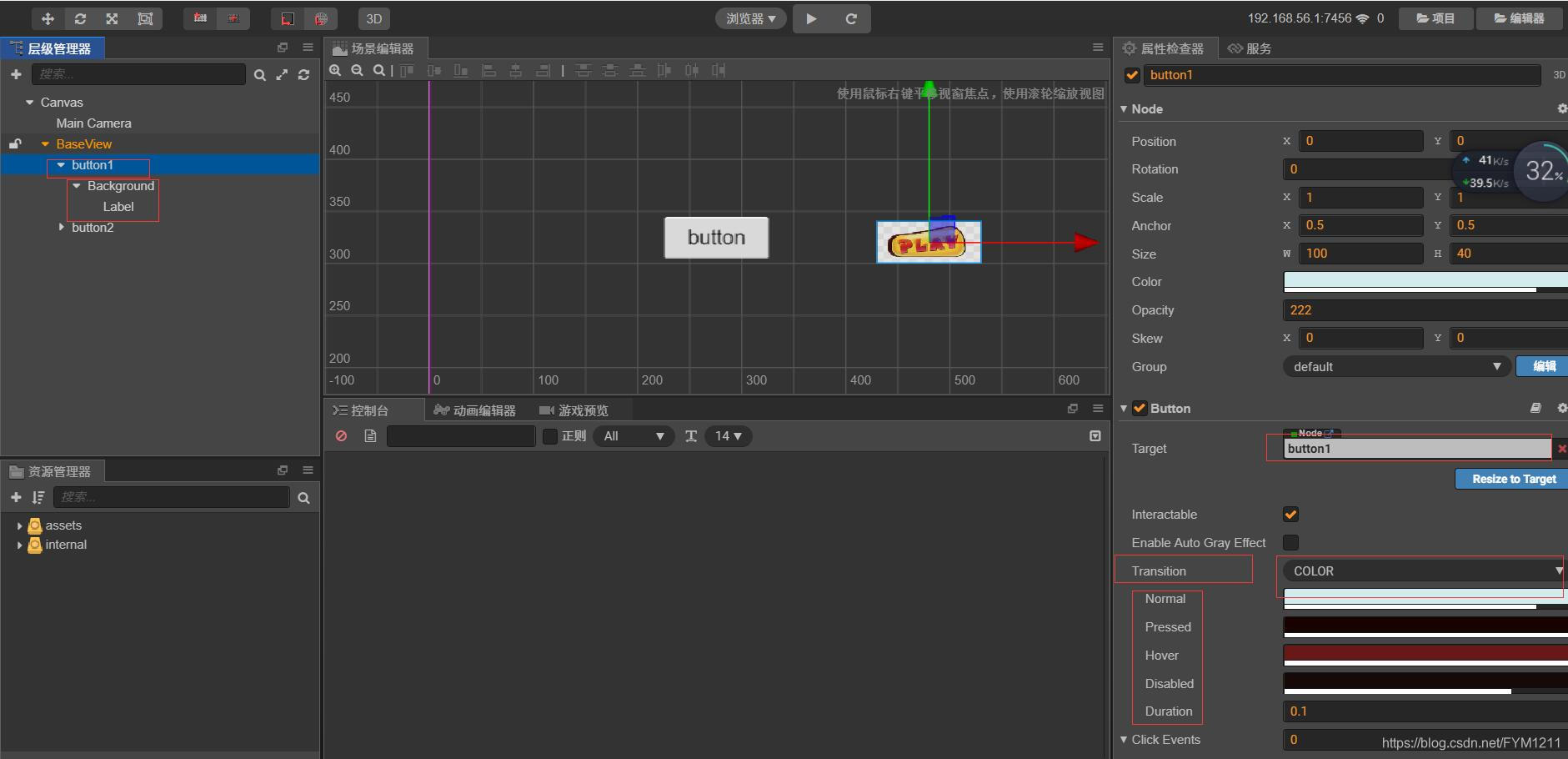Zoom out the scene view
Viewport: 1568px width, 759px height.
point(357,71)
